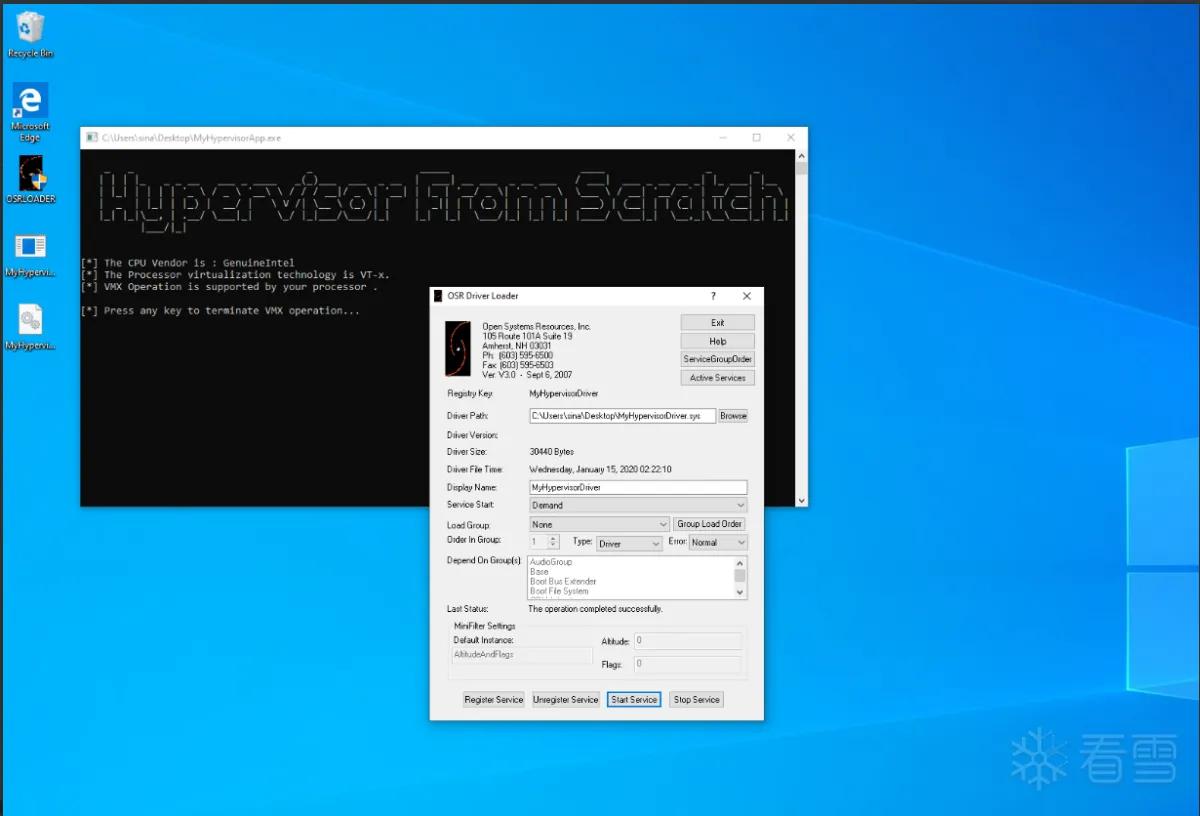This screenshot has width=1200, height=816.
Task: Click inside the Display Name input field
Action: click(x=638, y=487)
